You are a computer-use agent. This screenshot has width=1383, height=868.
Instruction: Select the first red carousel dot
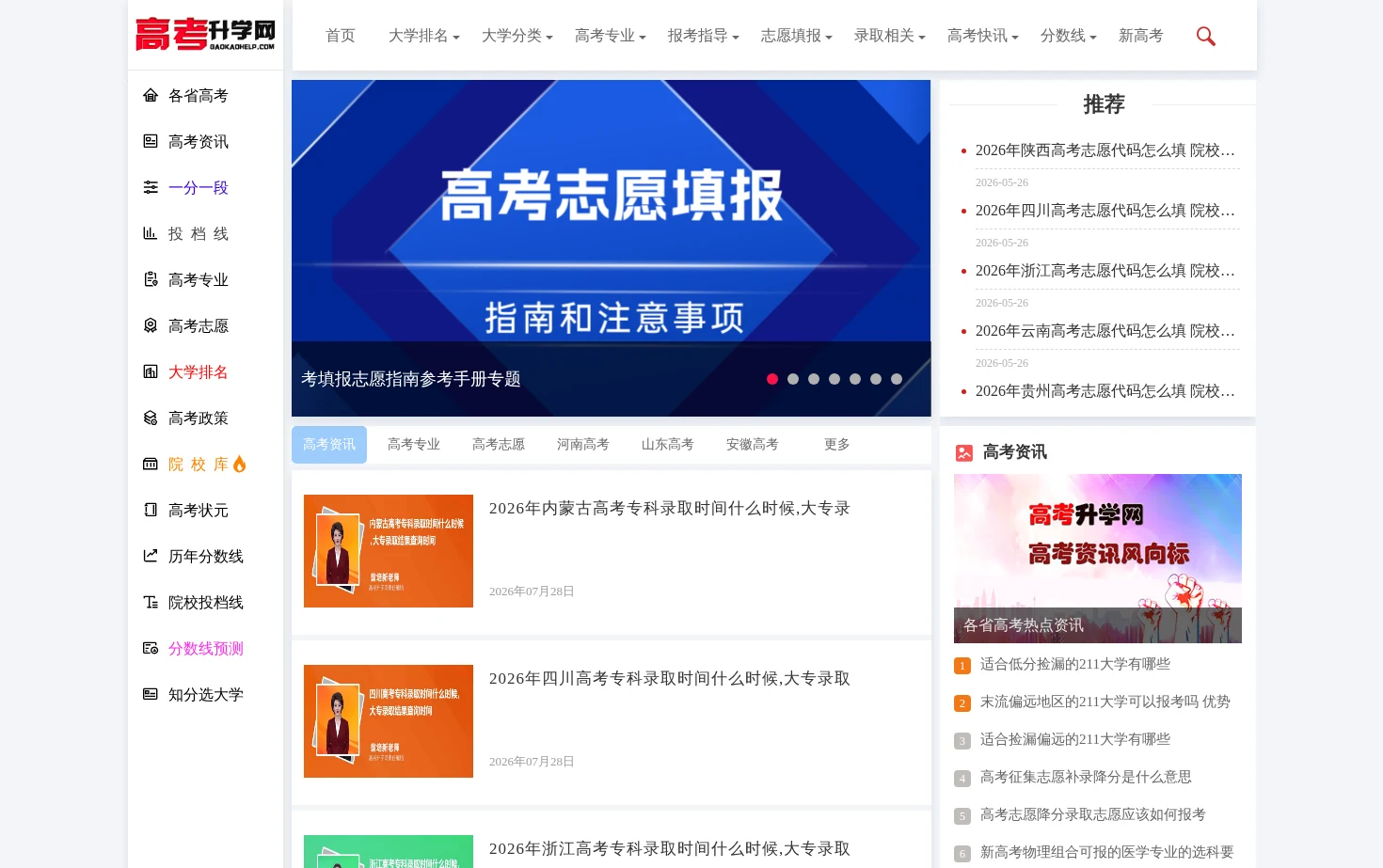[x=772, y=379]
